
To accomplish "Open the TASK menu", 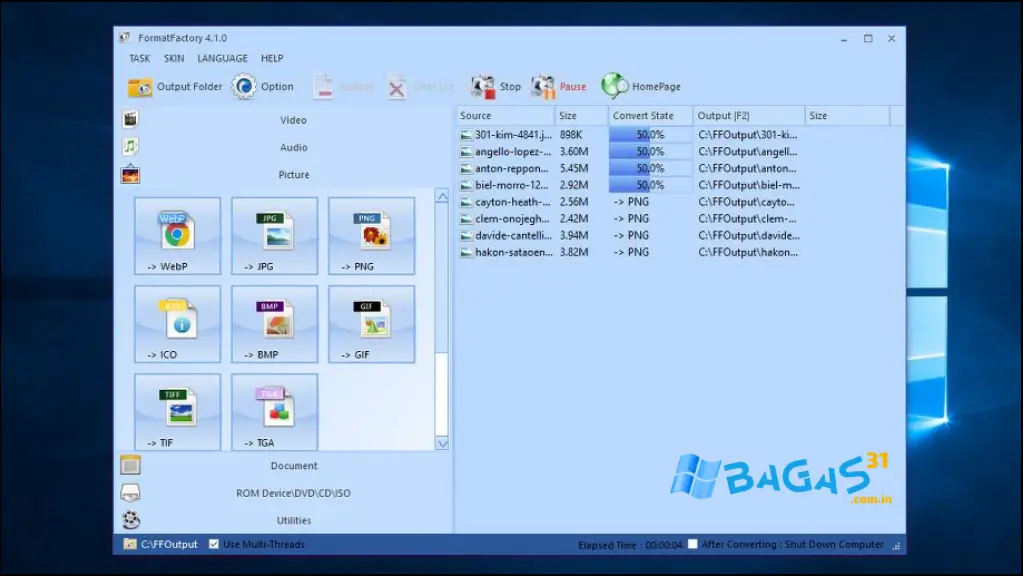I will (x=139, y=58).
